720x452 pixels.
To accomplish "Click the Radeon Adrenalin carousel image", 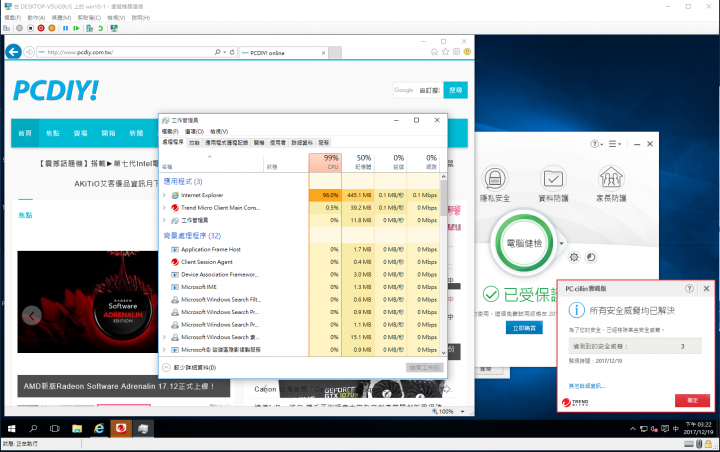I will [x=88, y=302].
